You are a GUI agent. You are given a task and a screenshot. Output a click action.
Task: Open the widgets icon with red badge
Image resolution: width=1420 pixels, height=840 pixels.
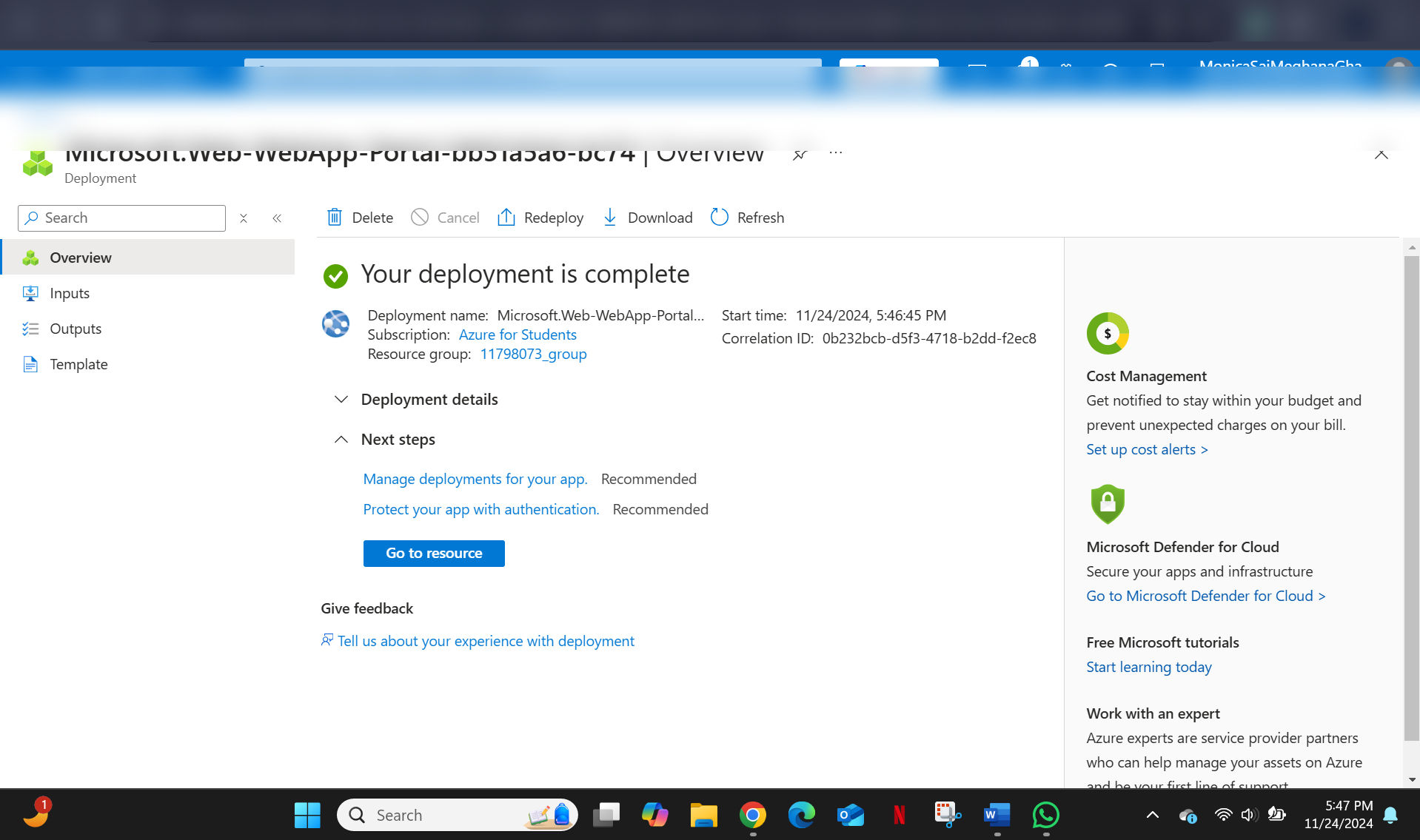(x=37, y=813)
